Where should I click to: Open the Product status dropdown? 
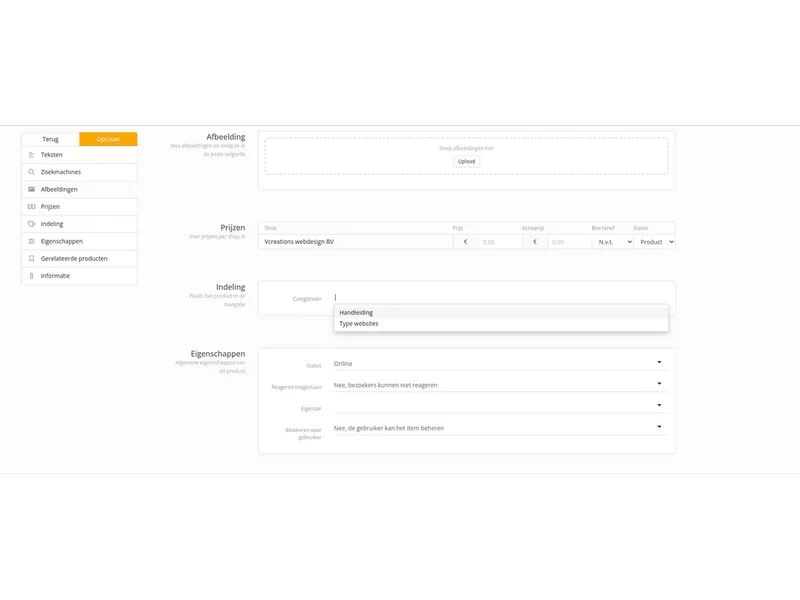coord(655,242)
